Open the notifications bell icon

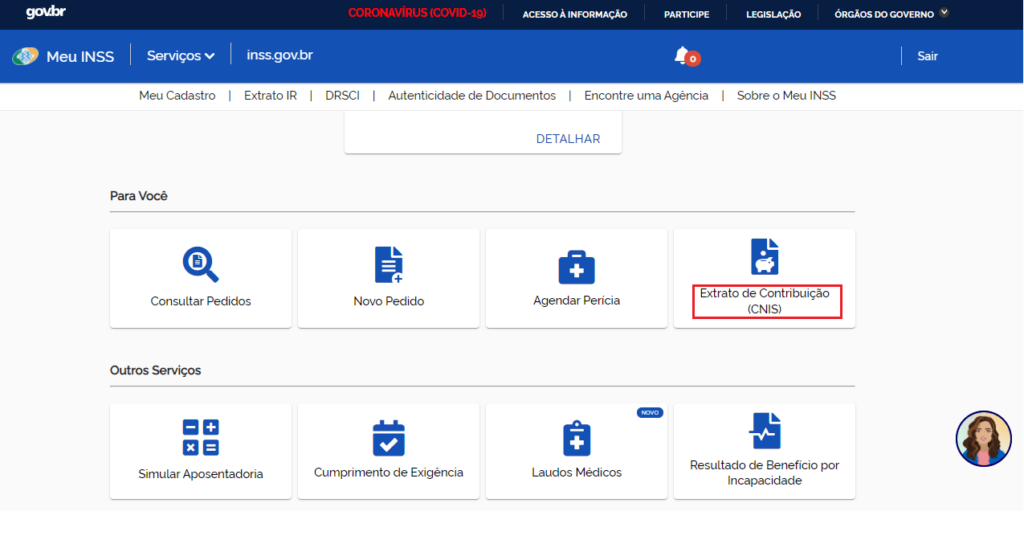[683, 56]
